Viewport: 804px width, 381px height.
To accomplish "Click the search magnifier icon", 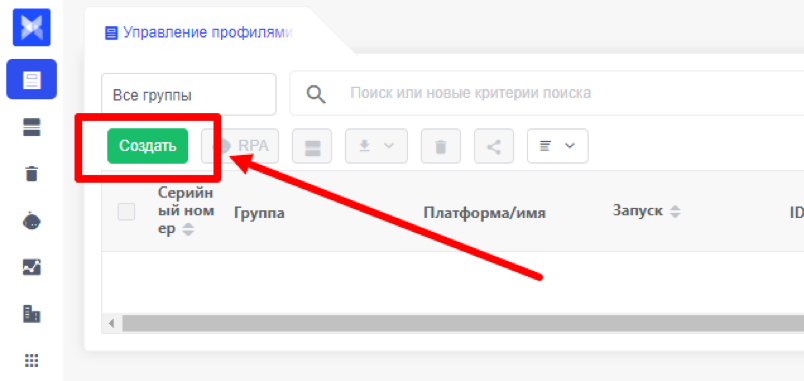I will [x=316, y=94].
